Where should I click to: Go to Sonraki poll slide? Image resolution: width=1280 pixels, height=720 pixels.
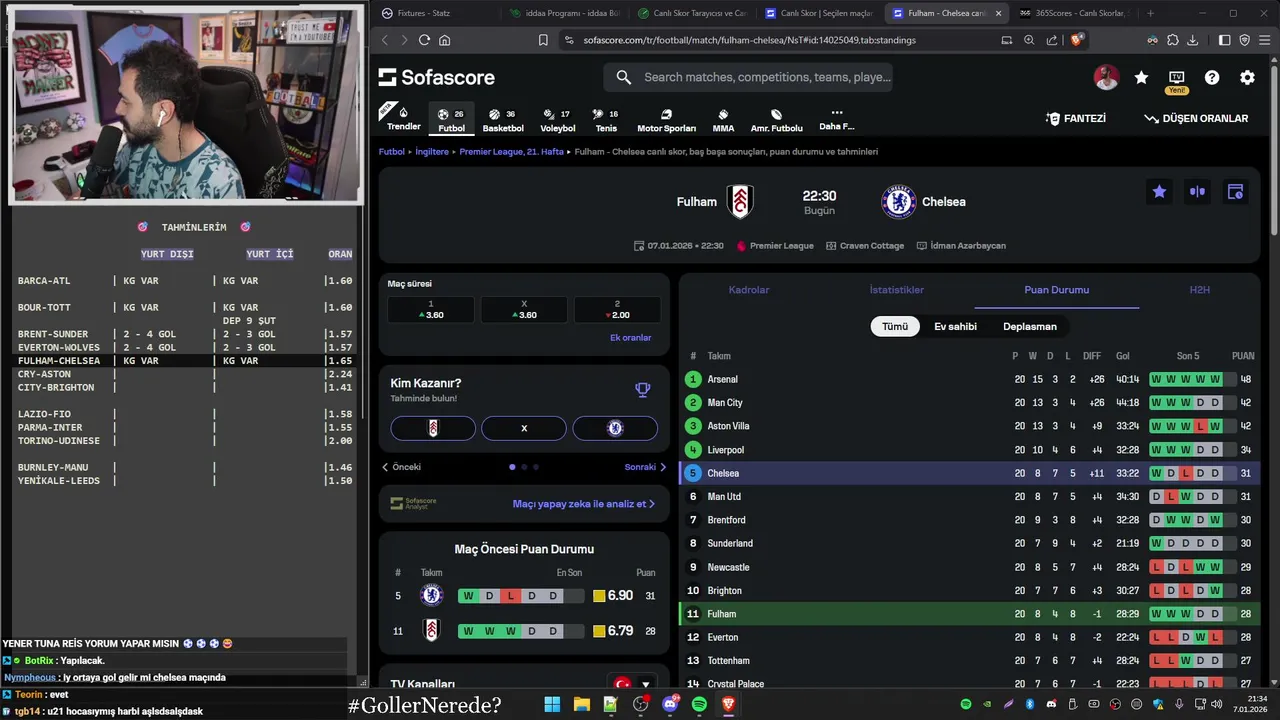[x=645, y=467]
